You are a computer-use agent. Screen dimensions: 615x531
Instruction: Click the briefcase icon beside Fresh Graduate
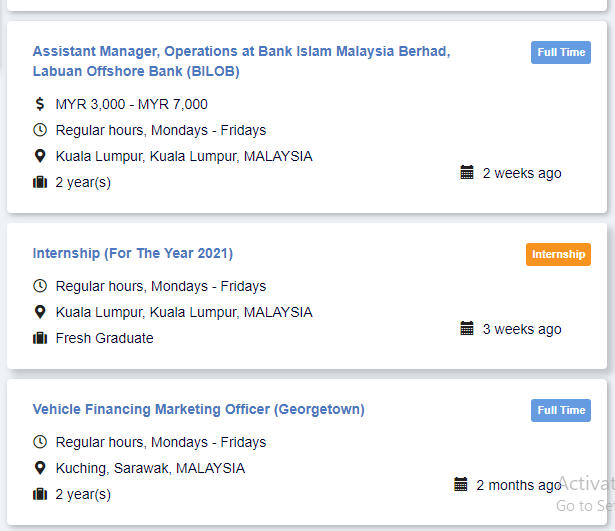pos(40,338)
